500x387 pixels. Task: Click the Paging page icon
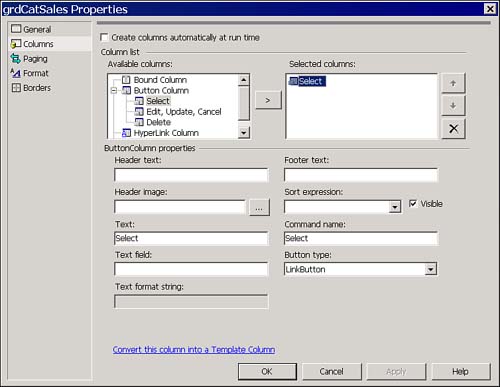click(16, 58)
